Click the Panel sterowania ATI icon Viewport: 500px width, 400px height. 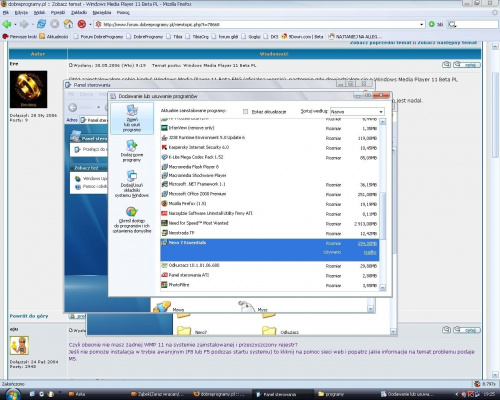click(x=164, y=275)
